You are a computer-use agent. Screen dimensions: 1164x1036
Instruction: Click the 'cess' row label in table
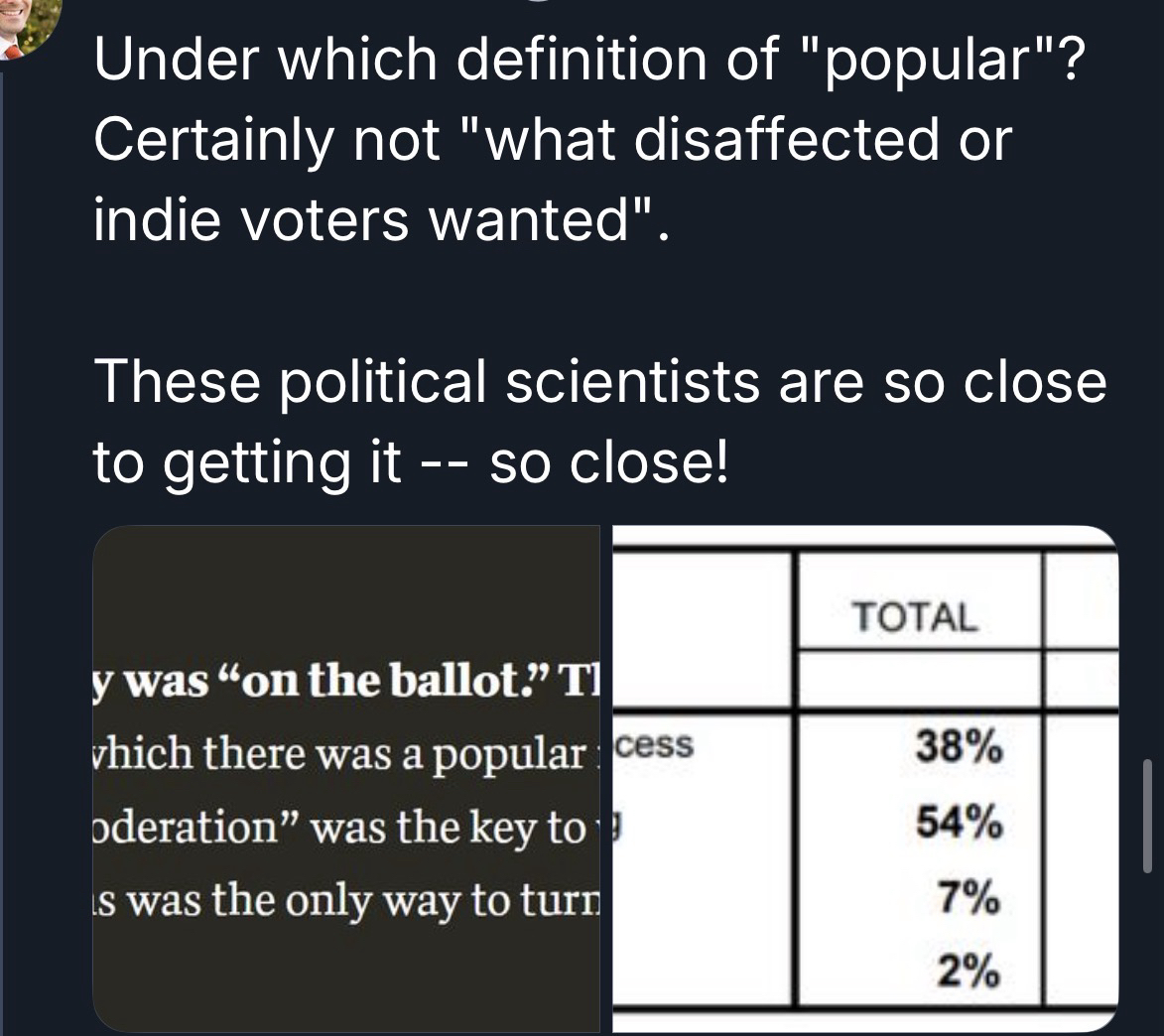click(x=653, y=746)
